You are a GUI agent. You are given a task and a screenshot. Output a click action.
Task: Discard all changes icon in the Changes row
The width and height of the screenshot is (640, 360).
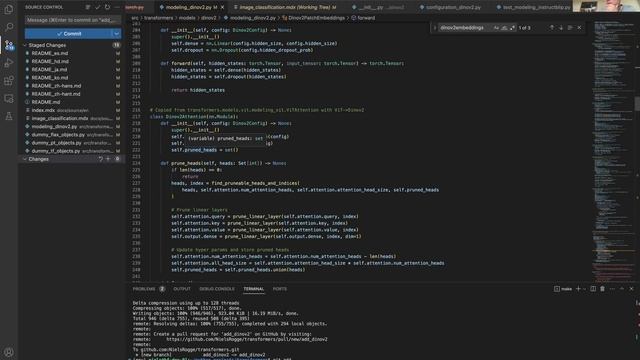(x=100, y=159)
